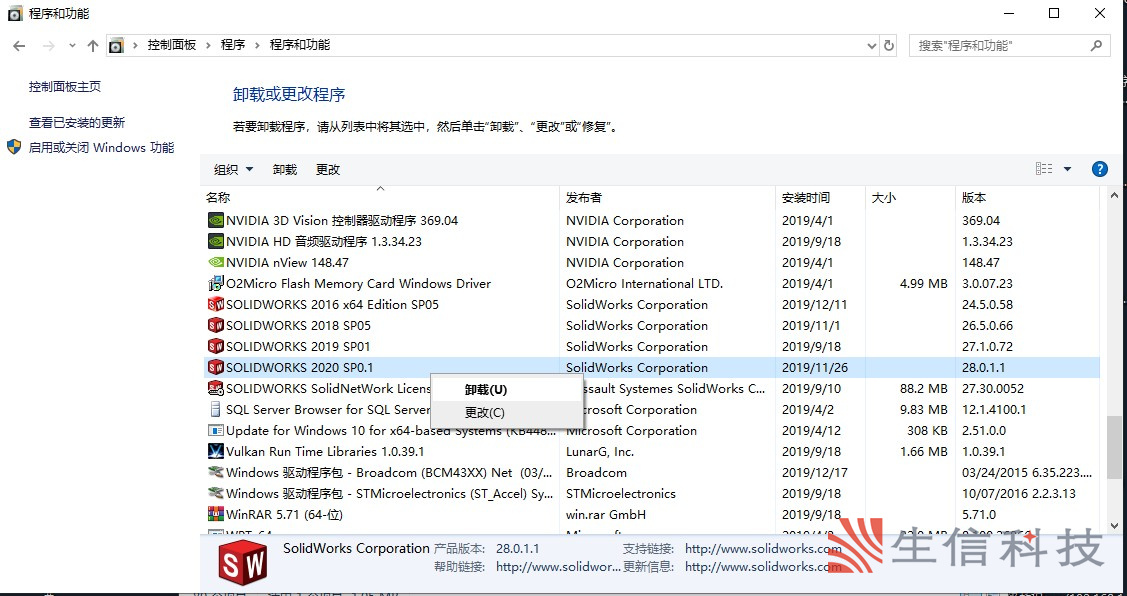Click the Update for Windows 10 icon
Viewport: 1127px width, 596px height.
(x=215, y=430)
